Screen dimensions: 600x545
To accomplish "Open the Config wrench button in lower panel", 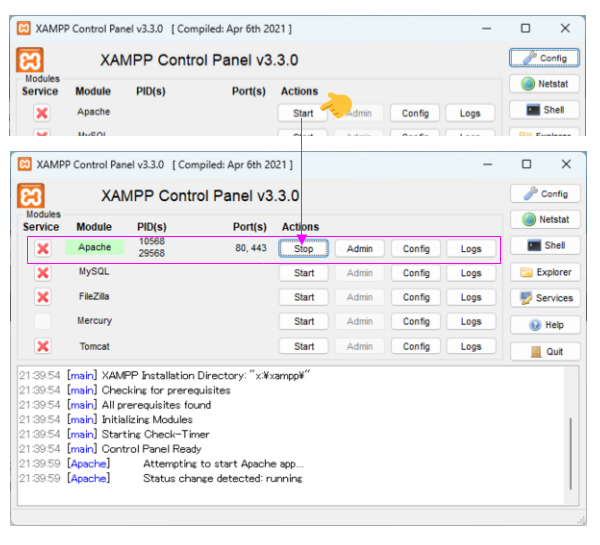I will point(545,193).
